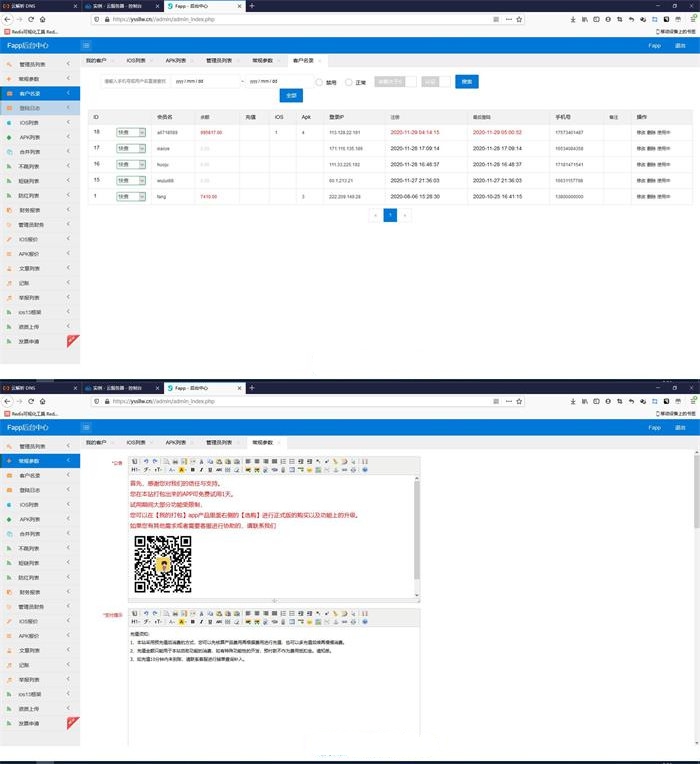Click the about globe icon in the 支付提示 editor
The height and width of the screenshot is (764, 700).
click(x=365, y=622)
